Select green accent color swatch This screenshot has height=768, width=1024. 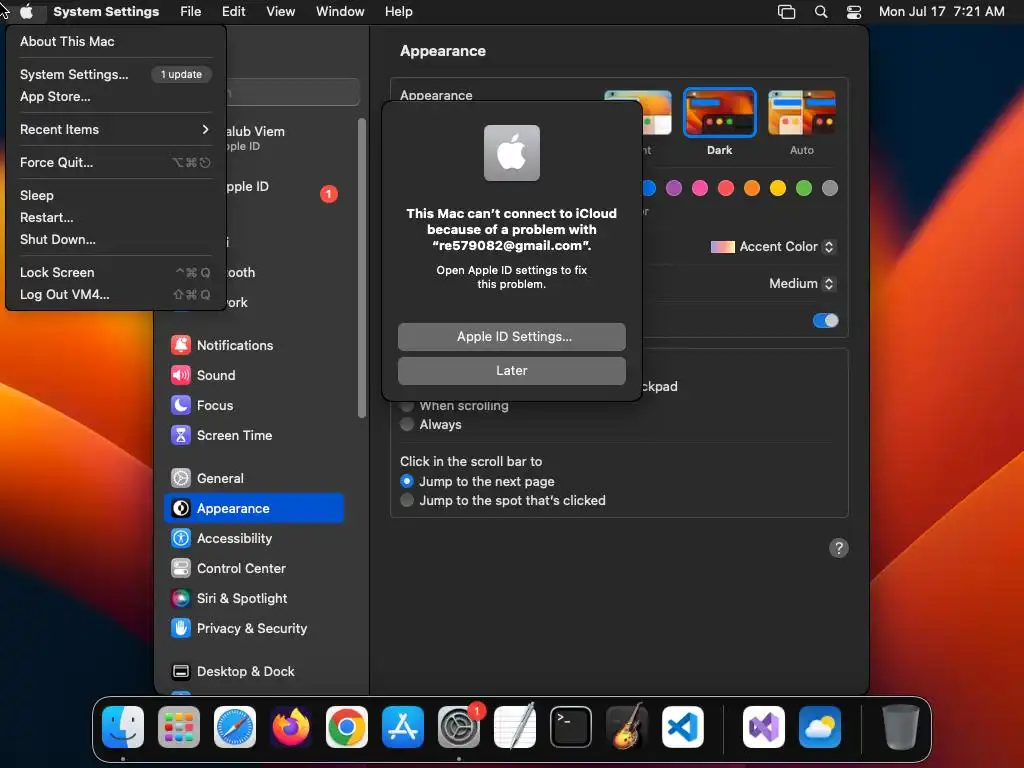[x=804, y=189]
